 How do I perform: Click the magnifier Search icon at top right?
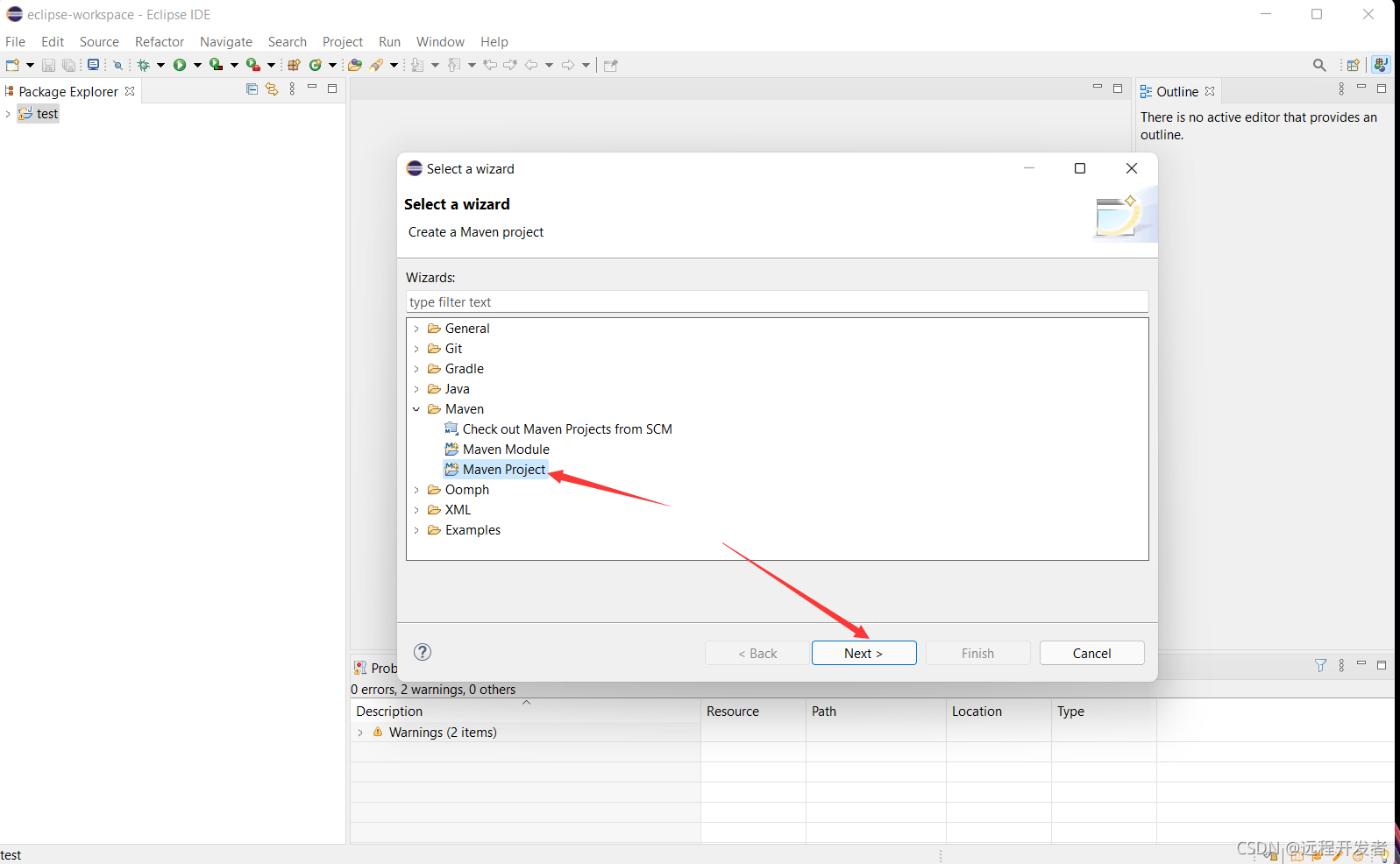[1319, 65]
